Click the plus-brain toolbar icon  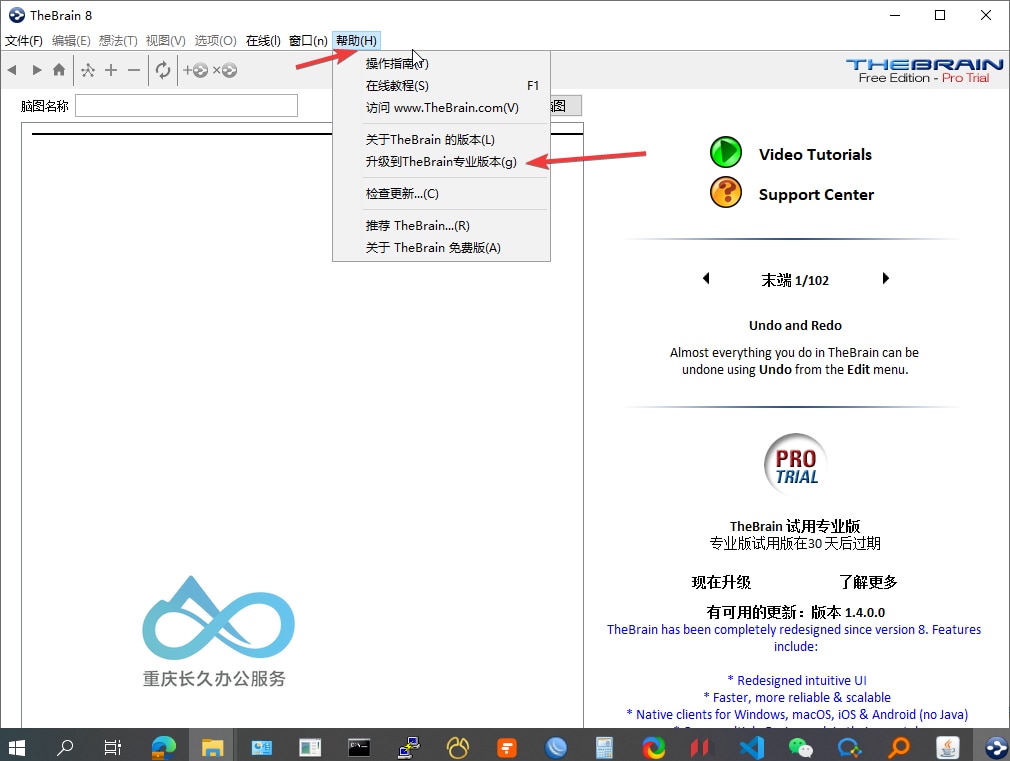[x=195, y=70]
